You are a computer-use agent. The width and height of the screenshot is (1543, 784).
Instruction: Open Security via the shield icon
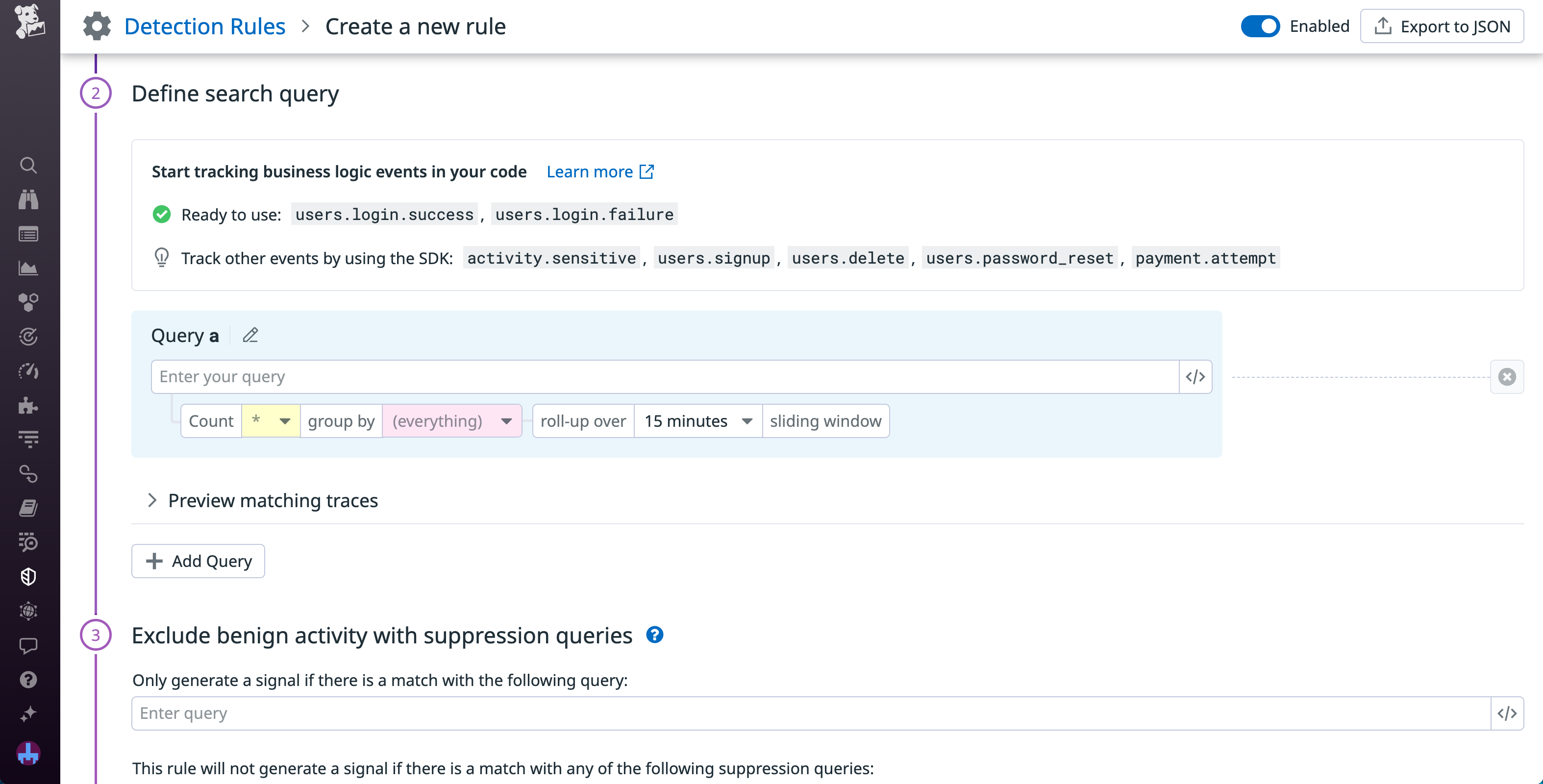point(29,577)
